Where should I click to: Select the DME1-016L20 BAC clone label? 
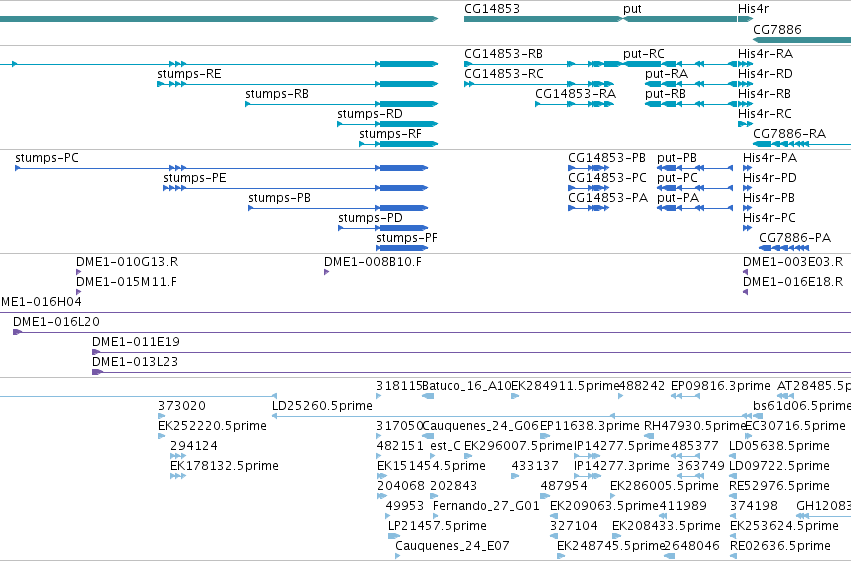coord(56,322)
